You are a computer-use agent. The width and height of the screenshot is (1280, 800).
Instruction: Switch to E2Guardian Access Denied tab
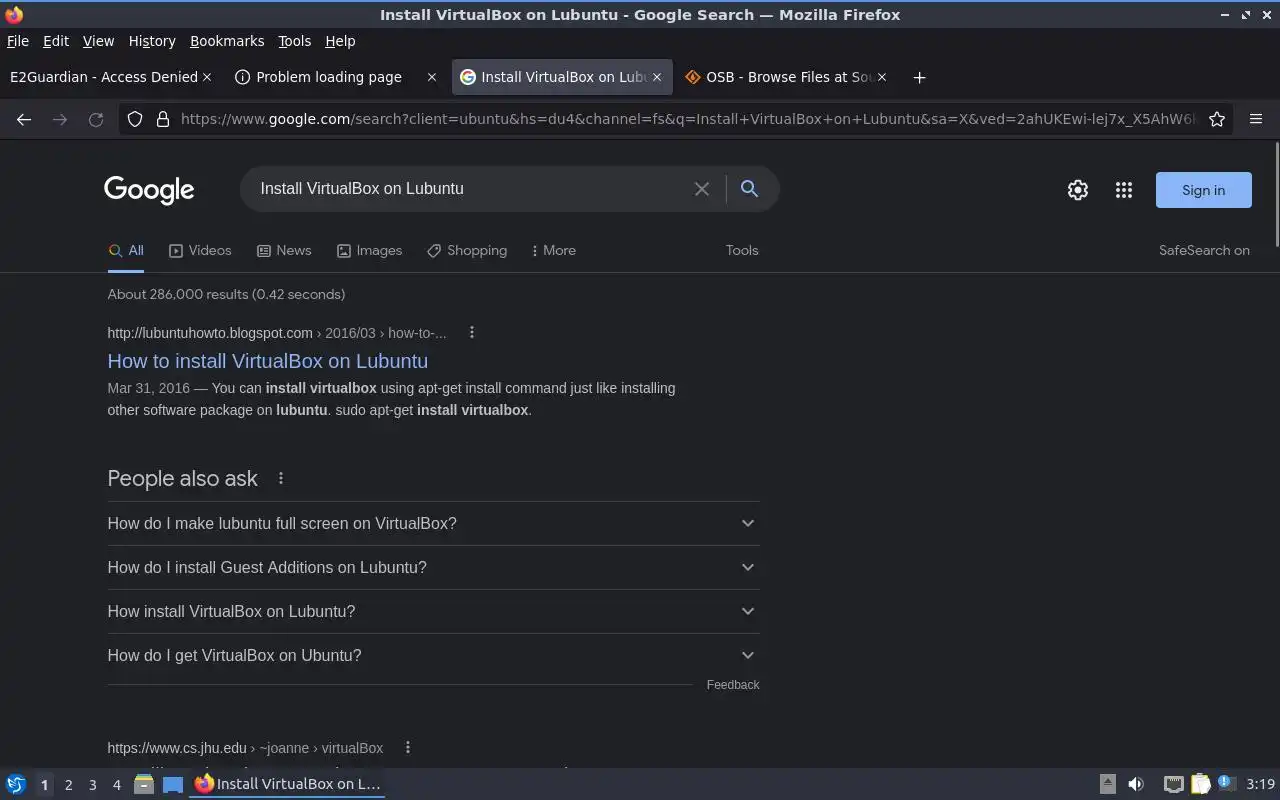click(103, 77)
